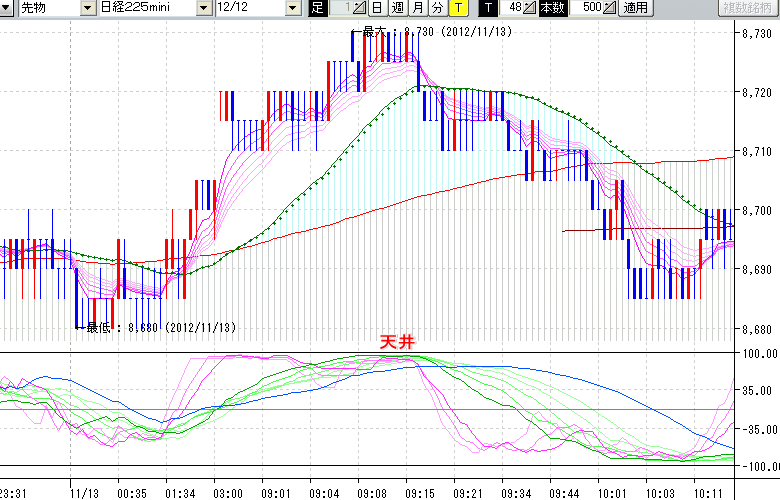Open the leftmost dropdown arrow in toolbar
Screen dimensions: 780x500
click(7, 8)
